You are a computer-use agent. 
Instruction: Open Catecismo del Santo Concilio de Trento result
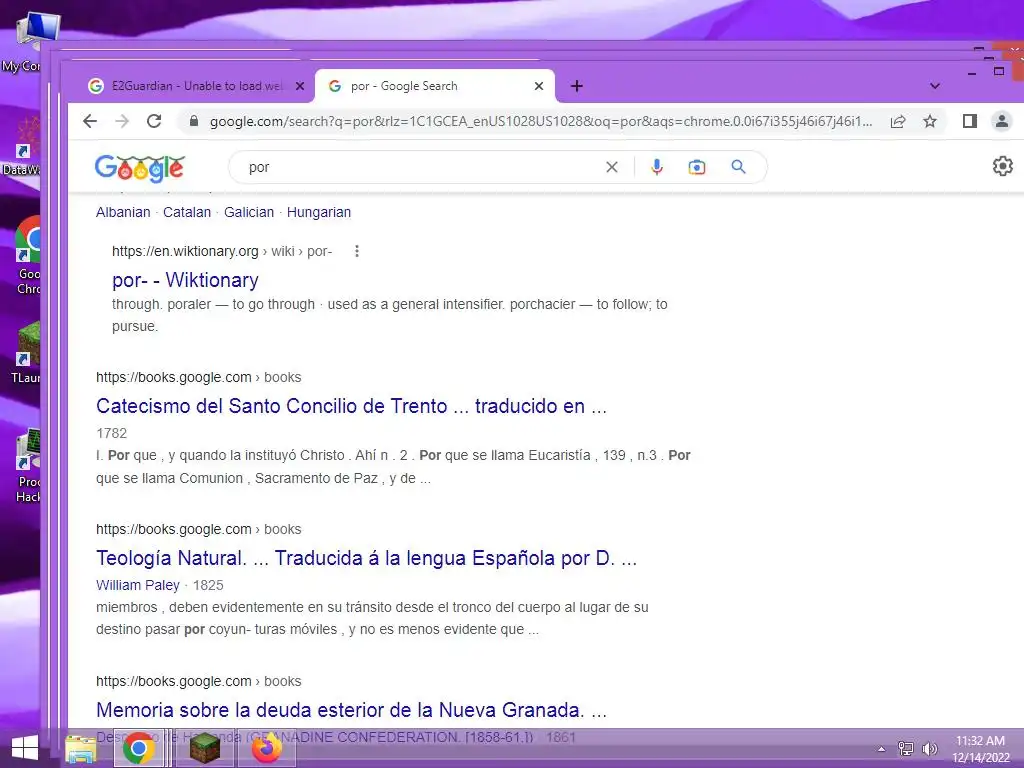[x=351, y=406]
